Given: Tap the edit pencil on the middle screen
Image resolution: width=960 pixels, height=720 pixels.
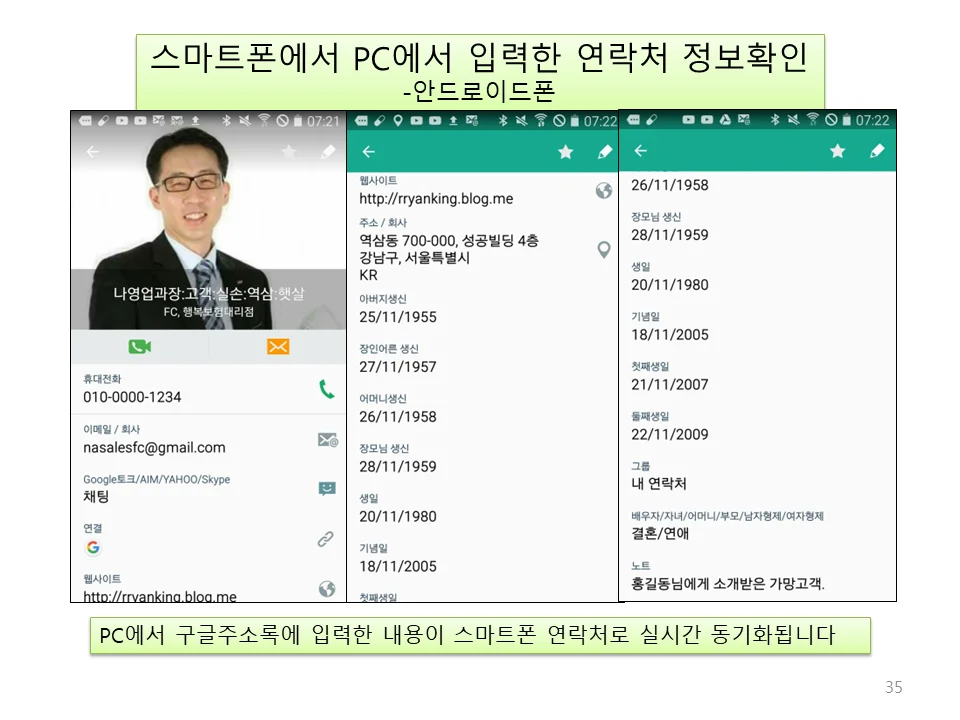Looking at the screenshot, I should 603,150.
